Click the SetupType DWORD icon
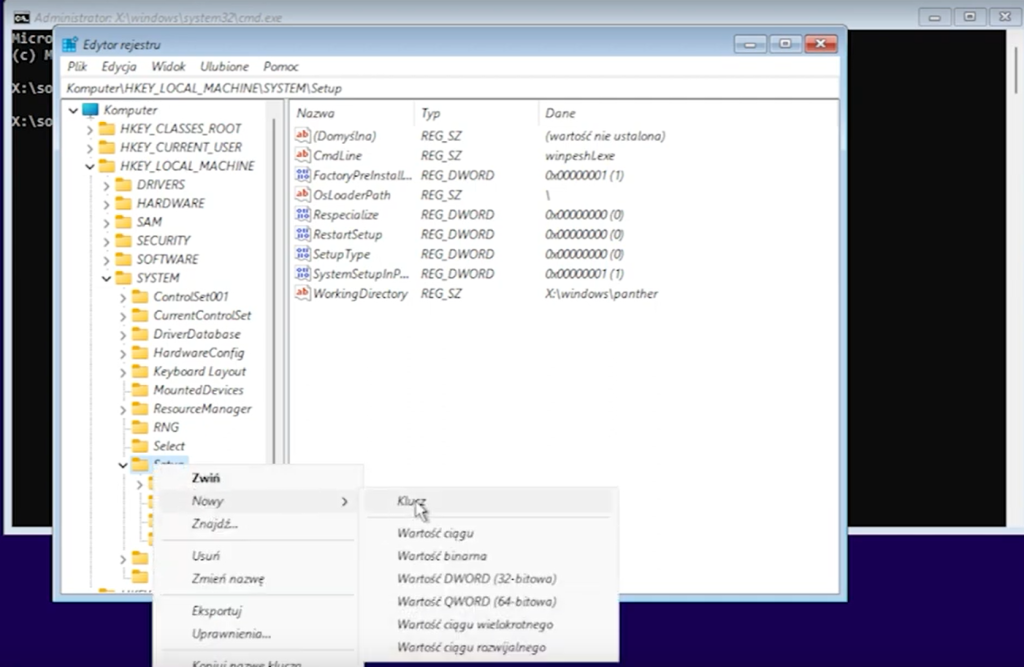This screenshot has width=1024, height=667. click(302, 253)
